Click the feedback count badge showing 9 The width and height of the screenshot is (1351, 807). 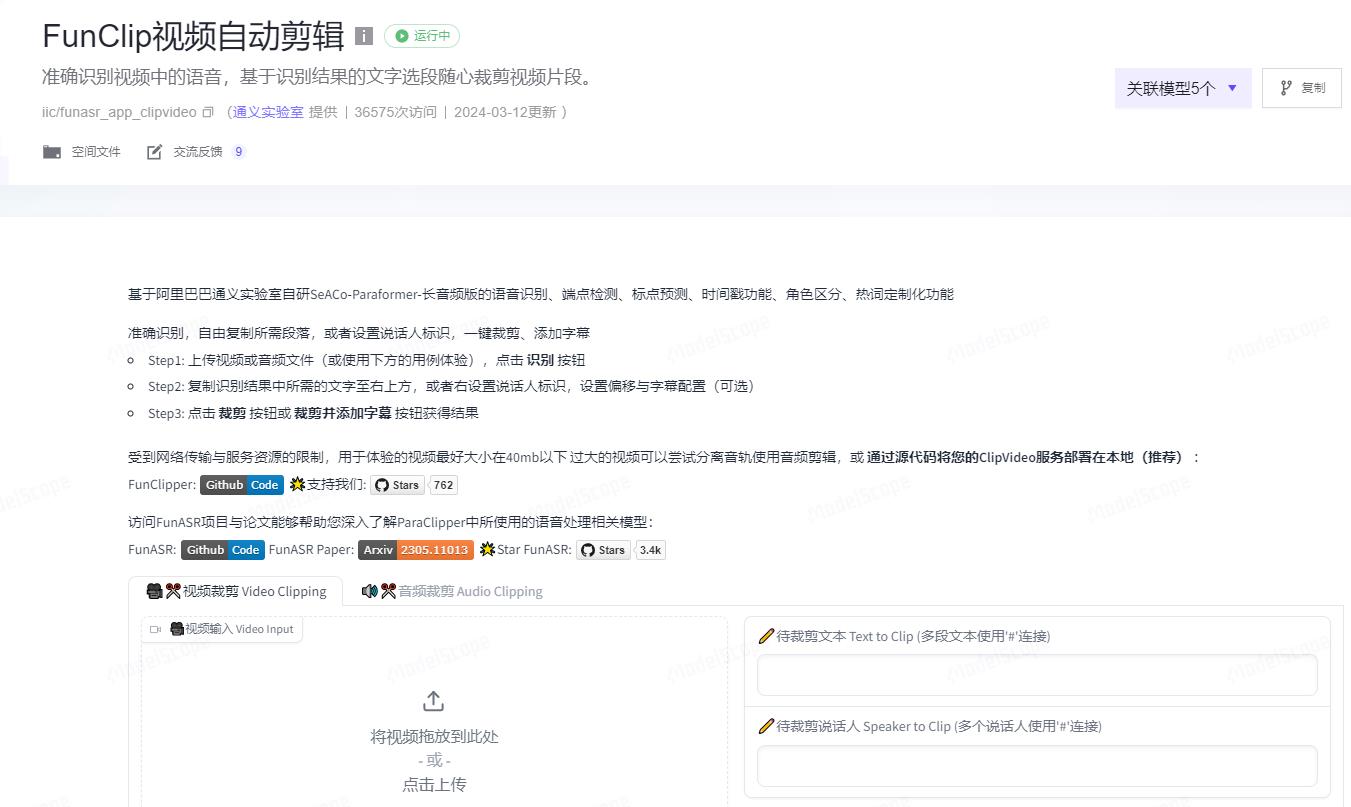coord(237,151)
